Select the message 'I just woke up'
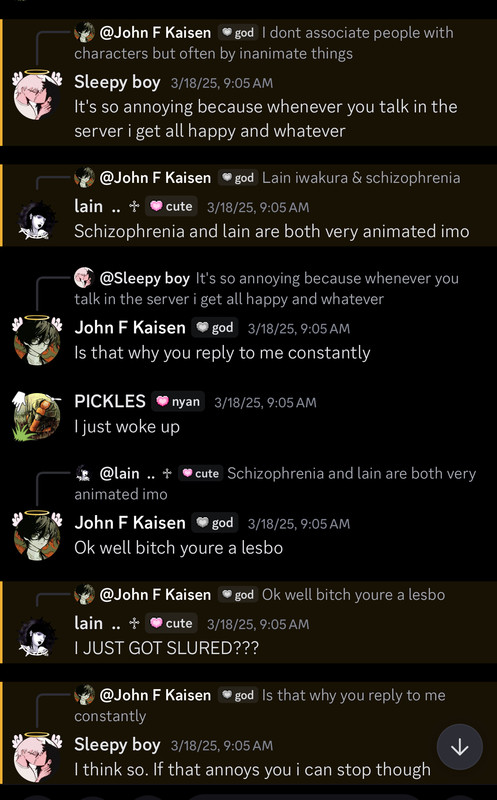This screenshot has height=800, width=497. 127,427
